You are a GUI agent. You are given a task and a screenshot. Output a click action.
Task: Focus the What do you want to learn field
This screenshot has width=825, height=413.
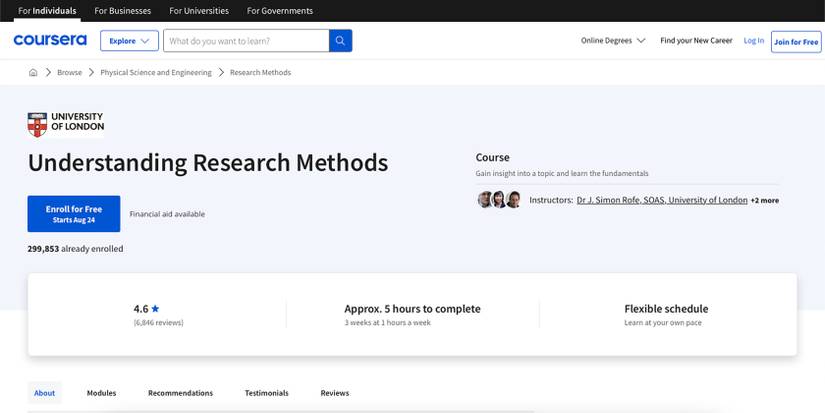(246, 41)
